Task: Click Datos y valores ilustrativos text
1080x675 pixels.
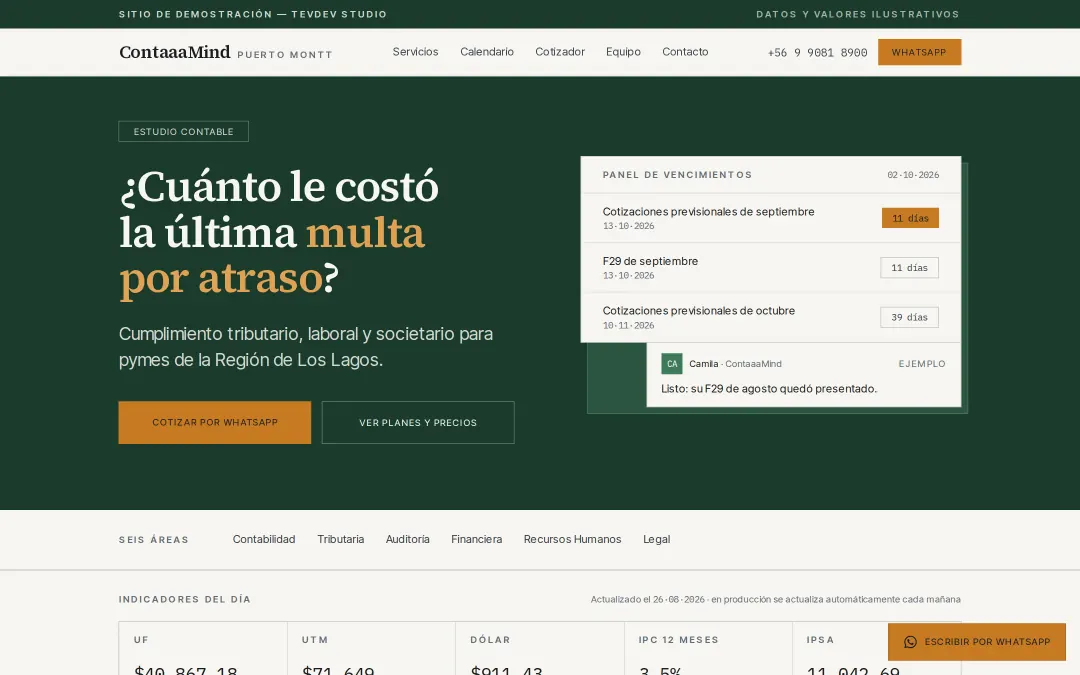Action: 858,14
